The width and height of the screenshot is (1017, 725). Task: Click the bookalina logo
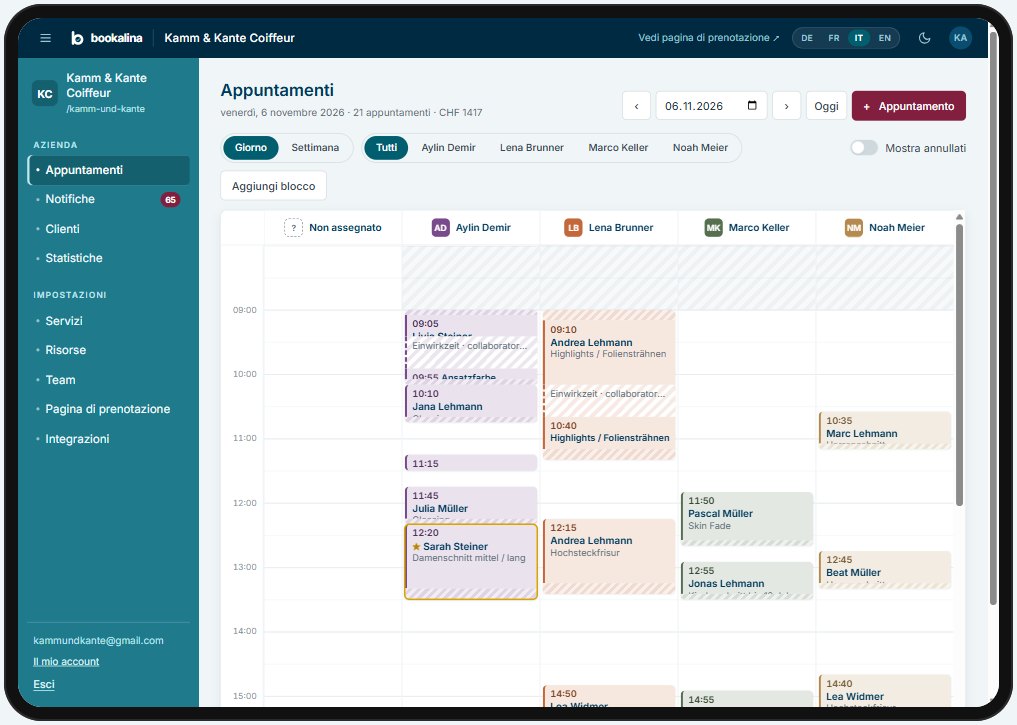(x=106, y=38)
